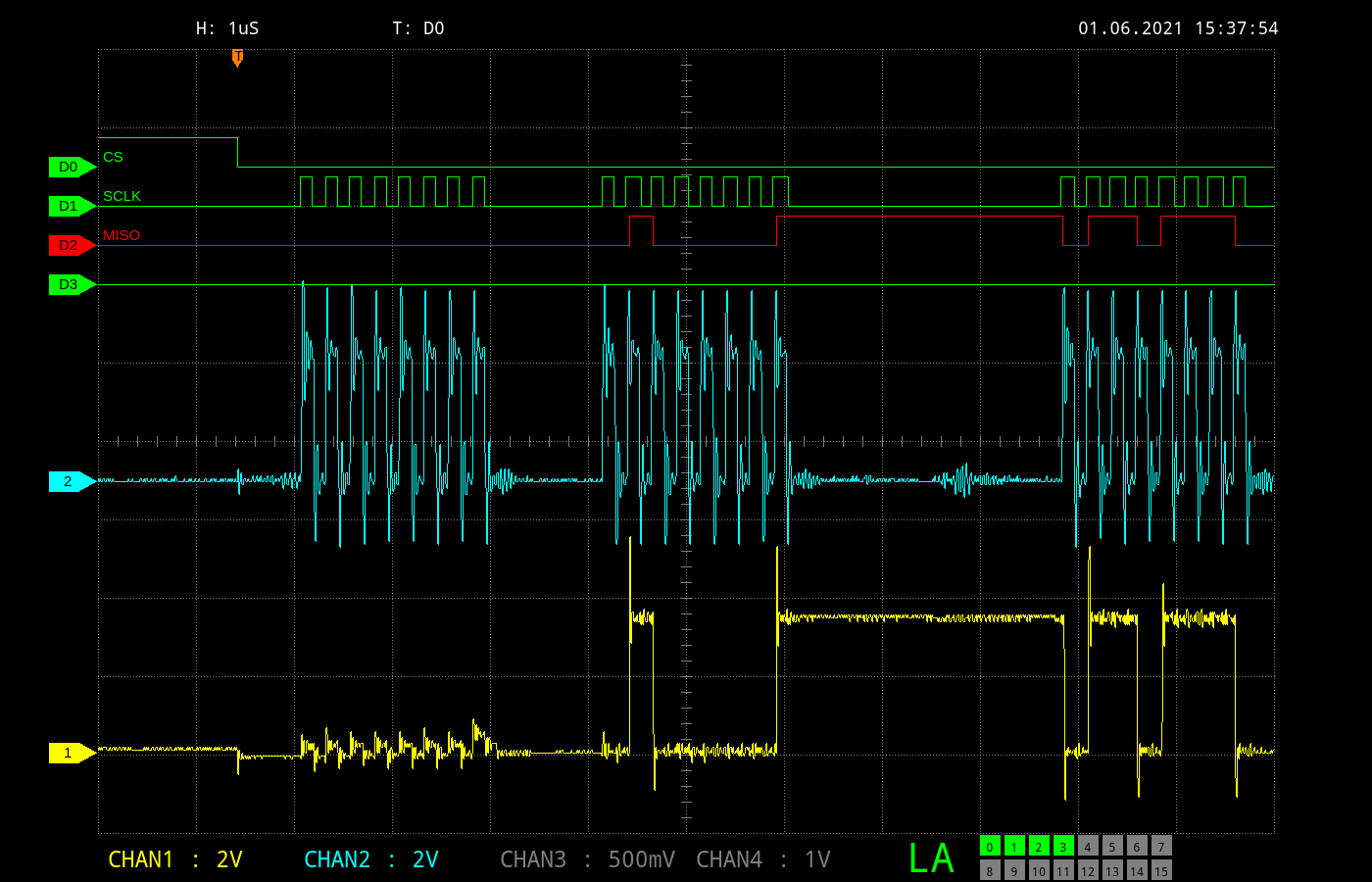This screenshot has width=1372, height=882.
Task: Select the D1 SCLK channel marker
Action: pos(70,207)
